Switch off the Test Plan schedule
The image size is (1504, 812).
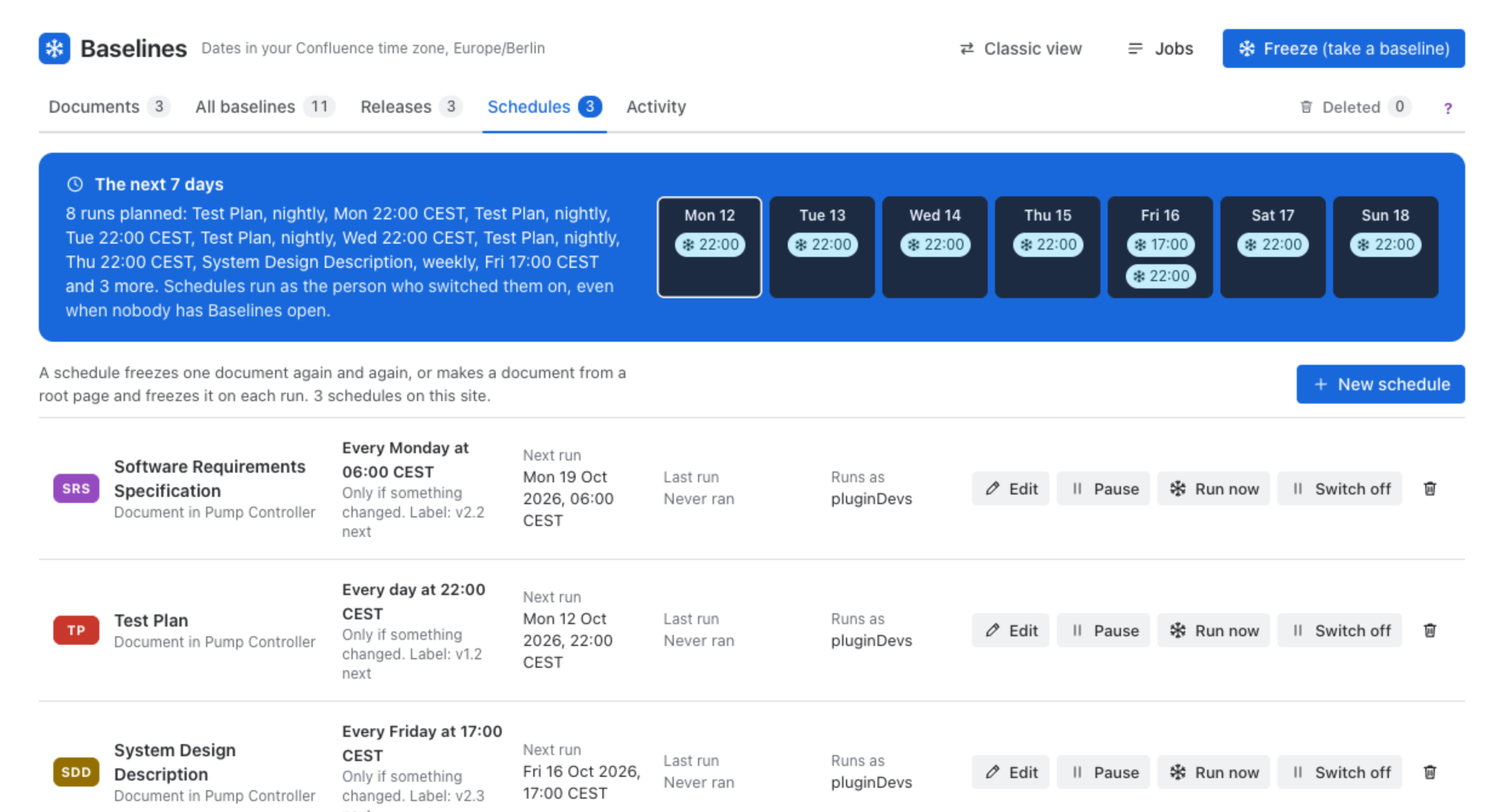tap(1340, 630)
